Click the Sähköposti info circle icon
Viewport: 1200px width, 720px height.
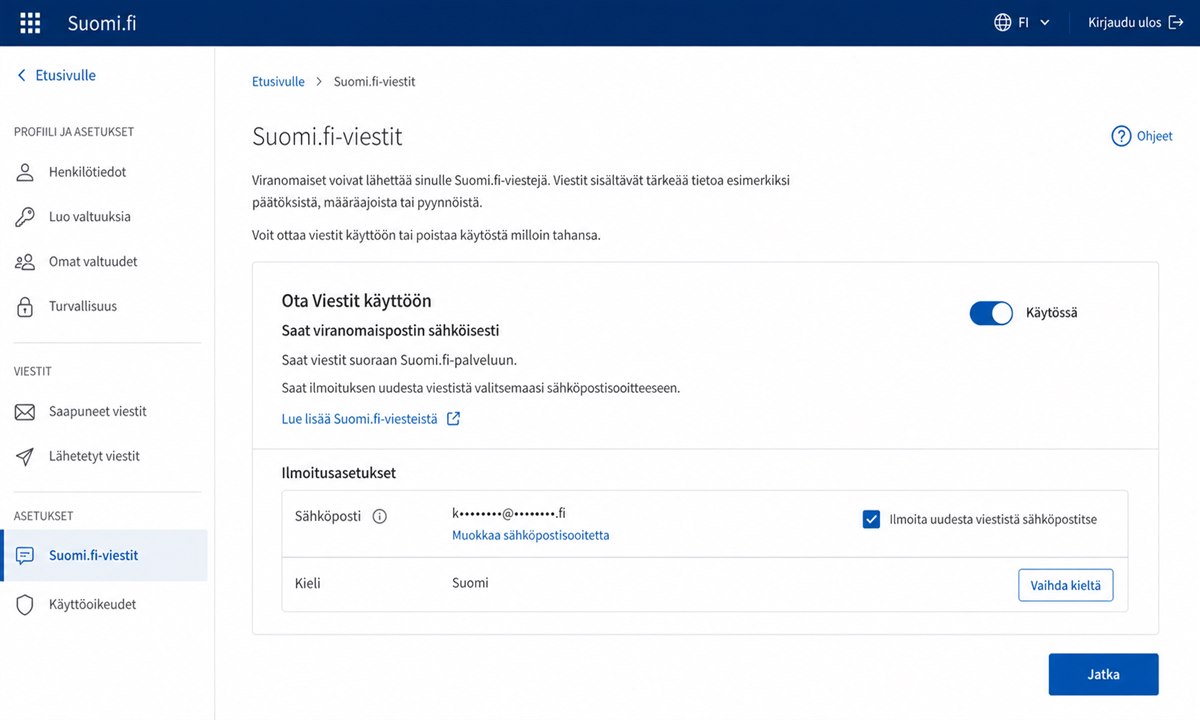click(x=379, y=517)
